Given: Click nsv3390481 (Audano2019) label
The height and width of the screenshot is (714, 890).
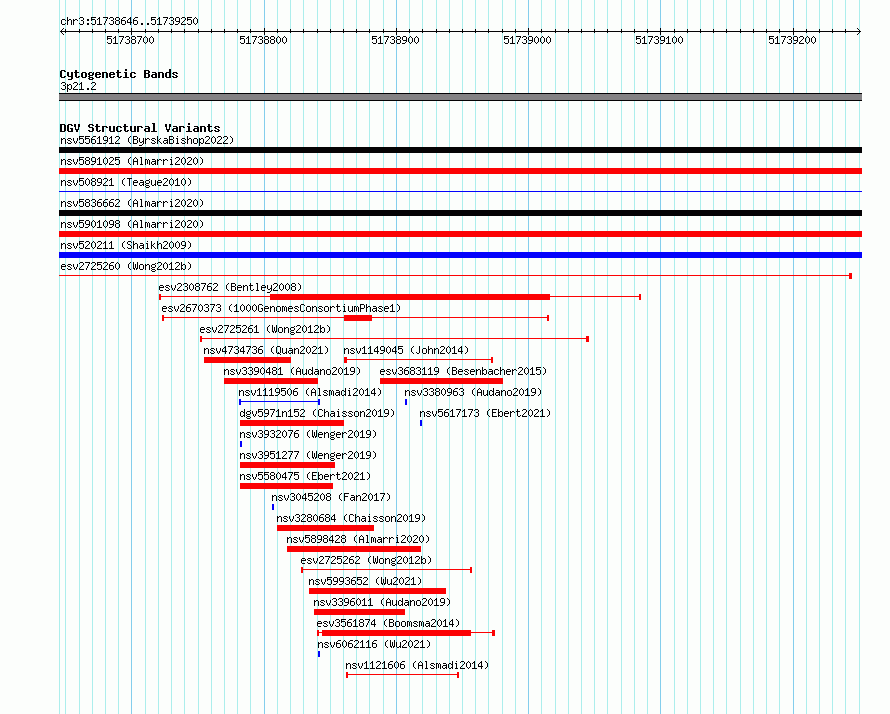Looking at the screenshot, I should 292,371.
